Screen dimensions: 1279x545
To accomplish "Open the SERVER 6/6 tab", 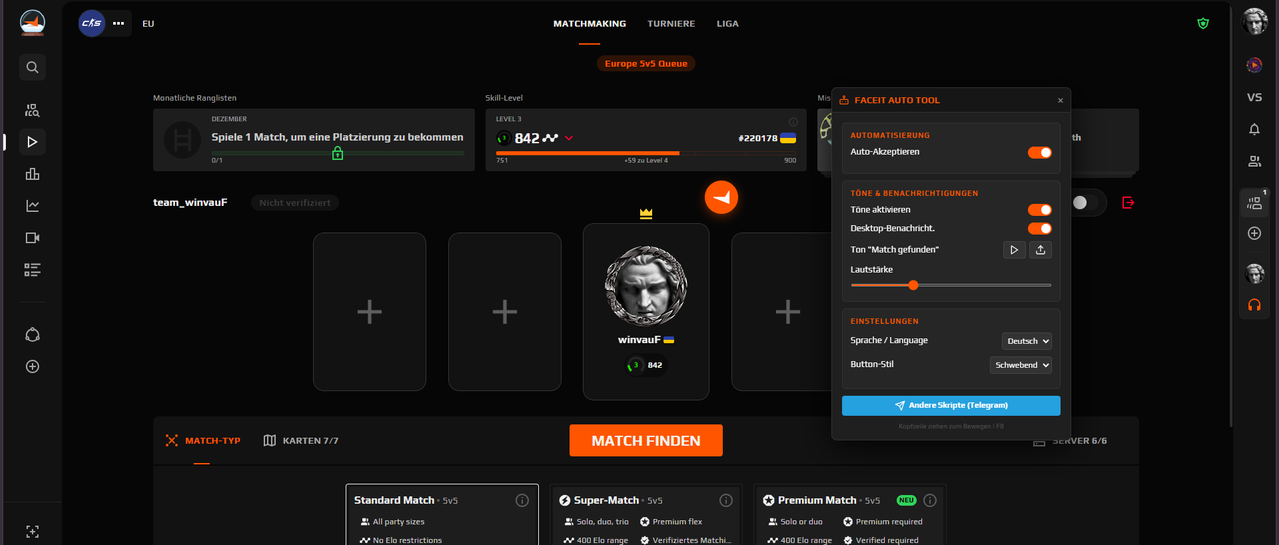I will [x=1070, y=440].
